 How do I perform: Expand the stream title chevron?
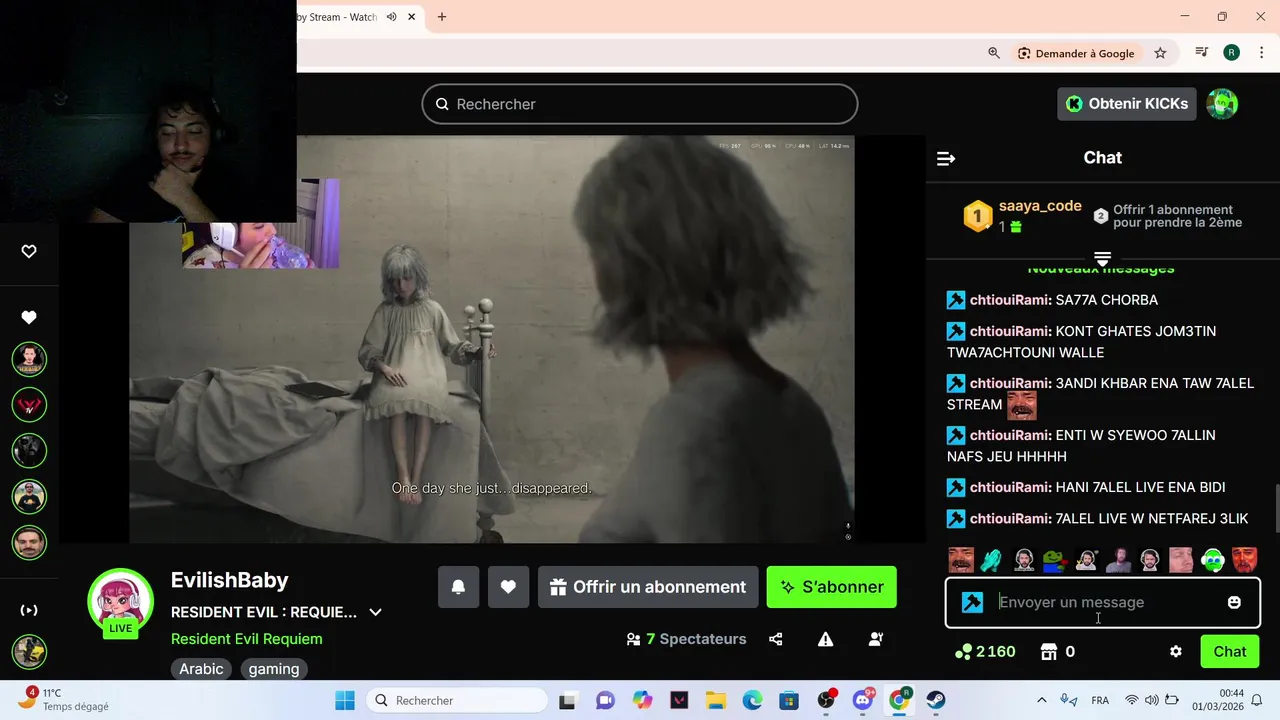pos(376,612)
